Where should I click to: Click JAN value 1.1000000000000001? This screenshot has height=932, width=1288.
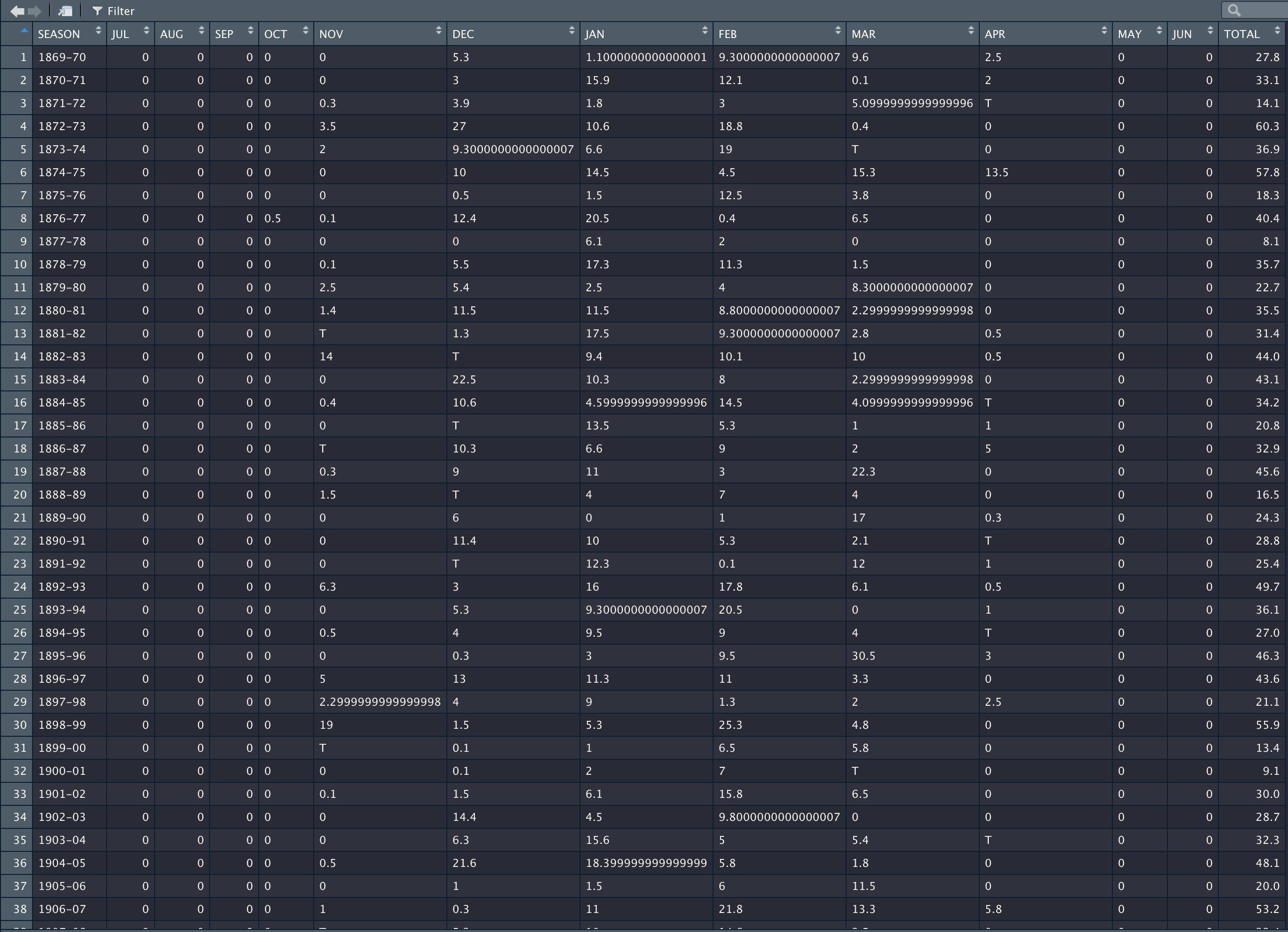[x=647, y=58]
